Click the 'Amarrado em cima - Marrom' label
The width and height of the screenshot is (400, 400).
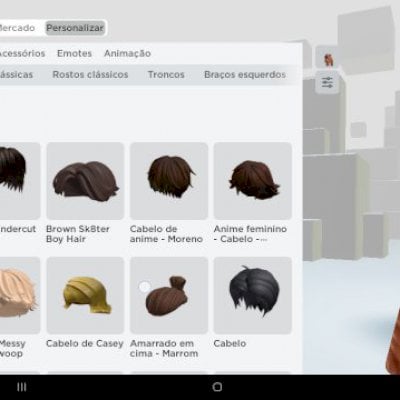coord(164,348)
